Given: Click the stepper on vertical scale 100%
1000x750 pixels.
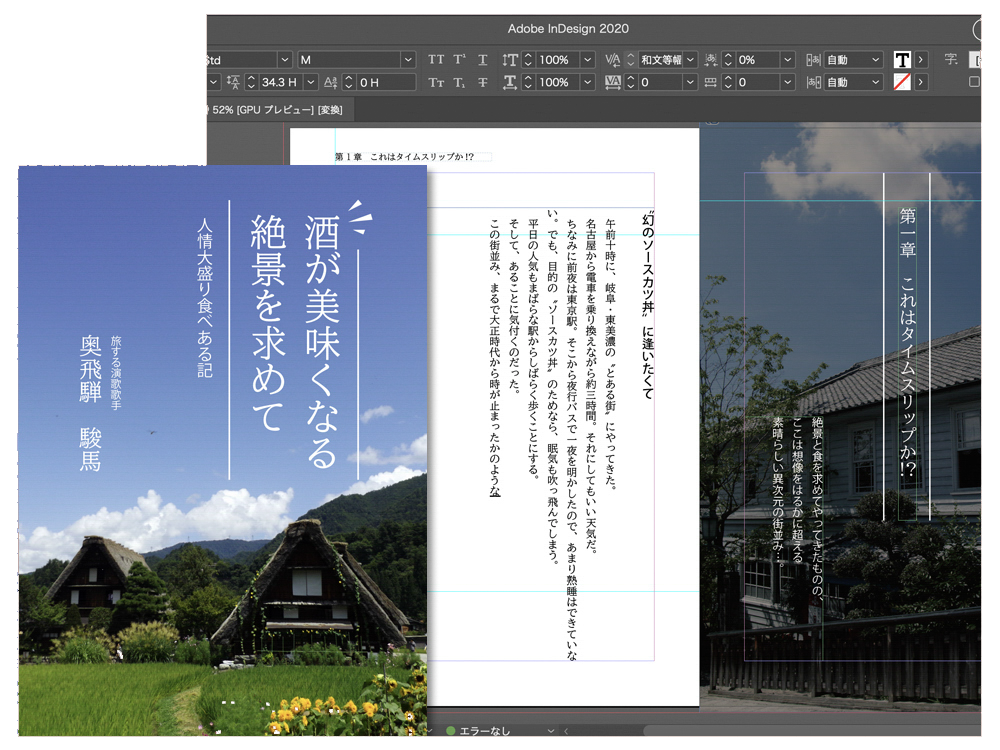Looking at the screenshot, I should click(529, 60).
